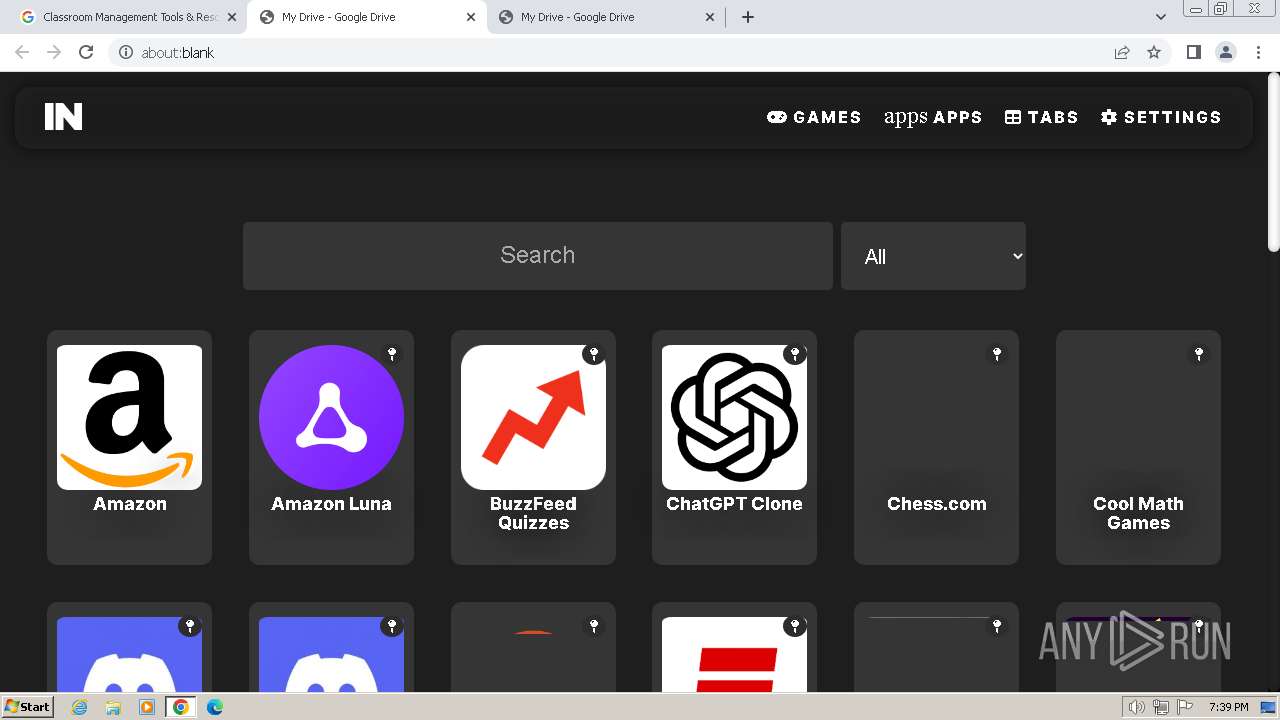The width and height of the screenshot is (1280, 720).
Task: Launch Amazon Luna purple icon
Action: pyautogui.click(x=331, y=417)
